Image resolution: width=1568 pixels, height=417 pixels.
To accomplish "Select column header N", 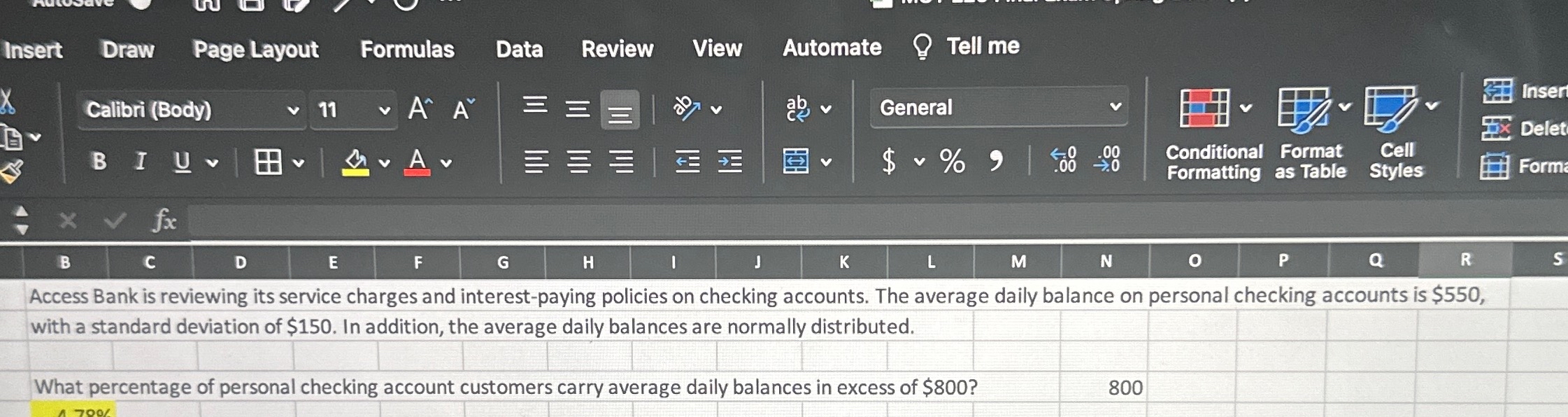I will [1106, 261].
